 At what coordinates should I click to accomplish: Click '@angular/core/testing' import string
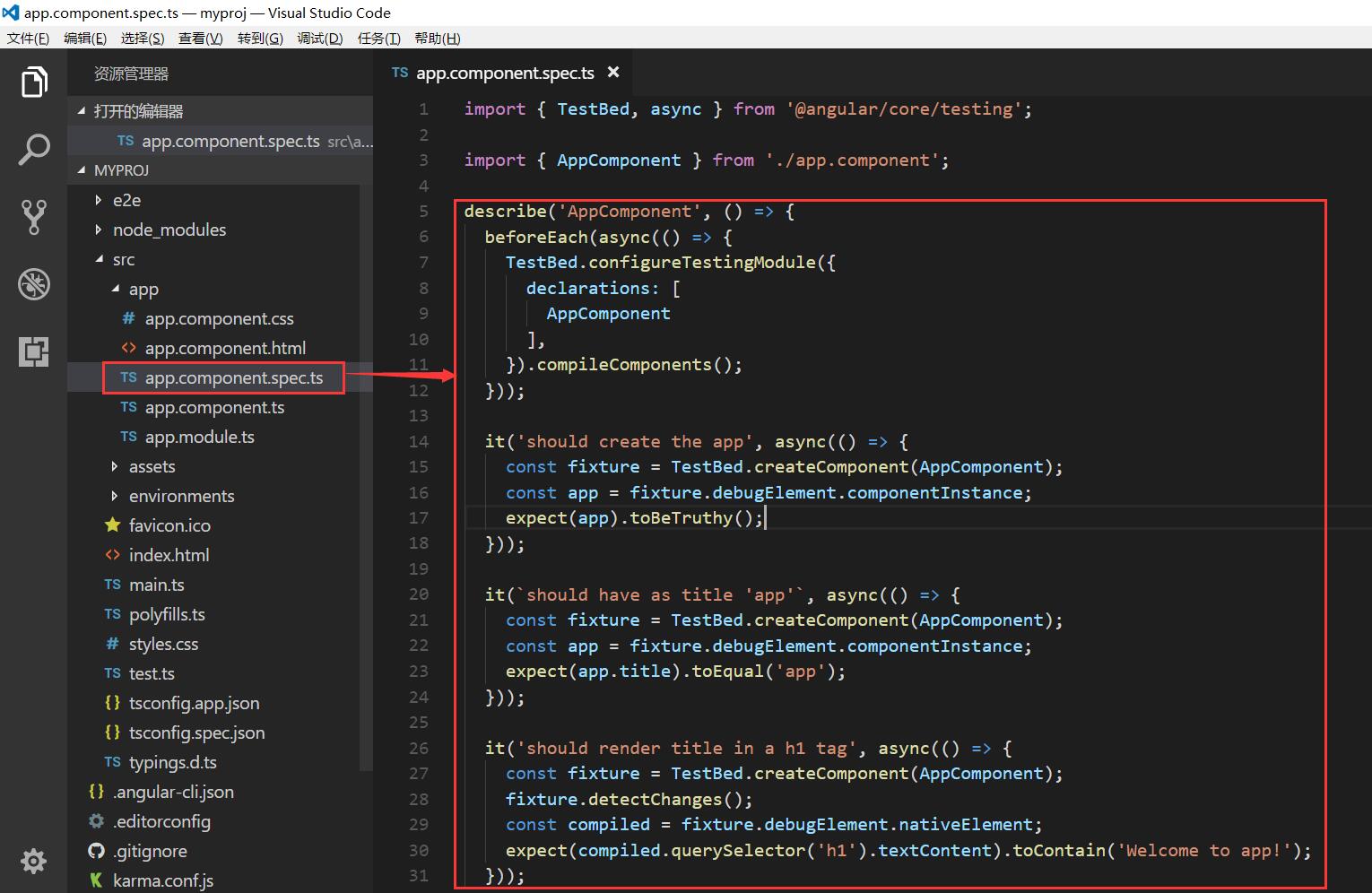905,109
